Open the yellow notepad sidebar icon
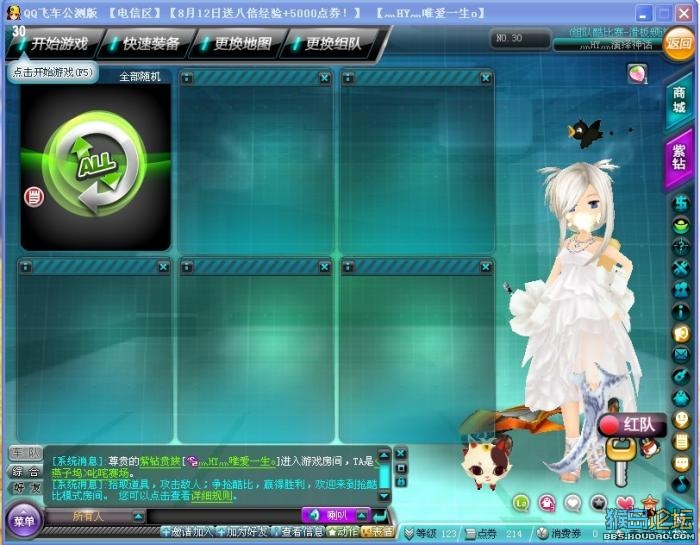Screen dimensions: 700x545 [681, 441]
